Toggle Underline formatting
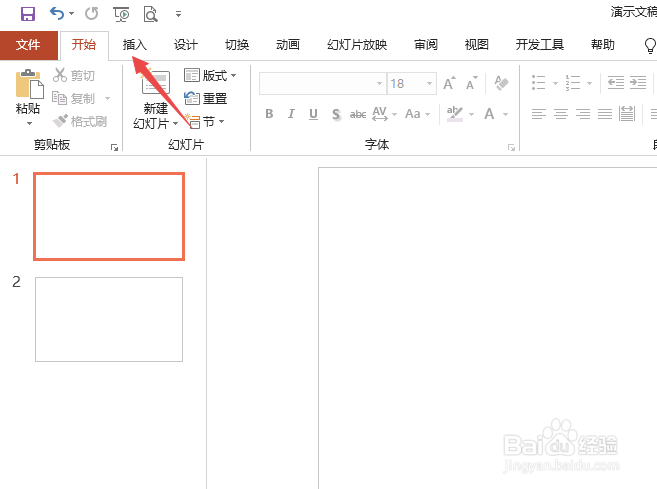Screen dimensions: 657x489 (x=313, y=114)
